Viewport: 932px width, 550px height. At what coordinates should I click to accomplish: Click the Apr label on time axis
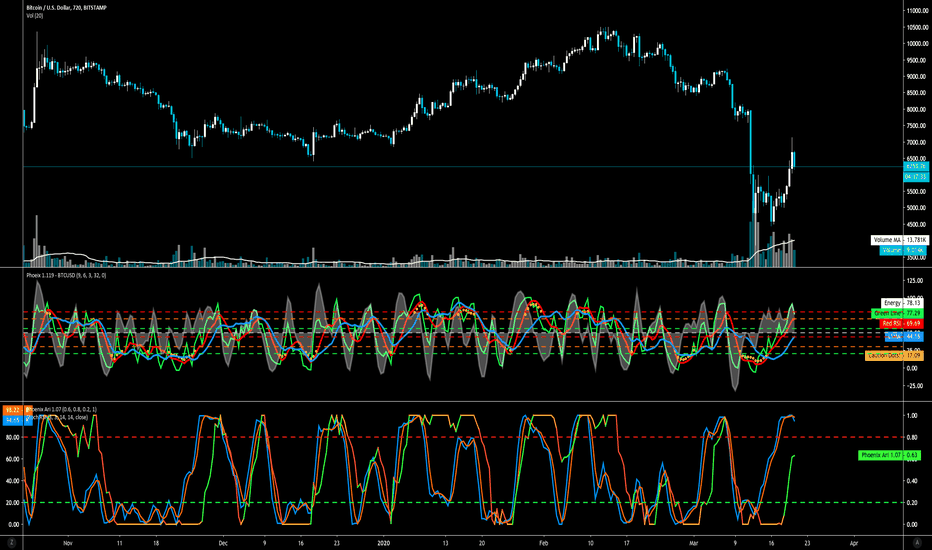click(854, 543)
